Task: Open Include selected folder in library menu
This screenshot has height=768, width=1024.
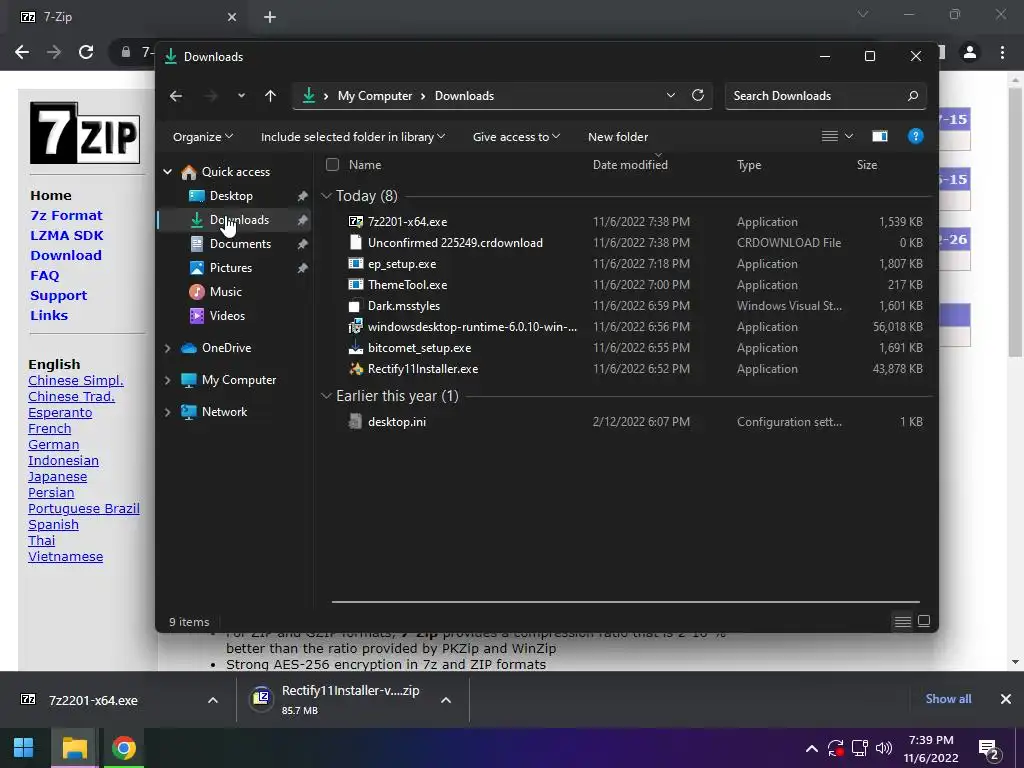Action: [x=353, y=136]
